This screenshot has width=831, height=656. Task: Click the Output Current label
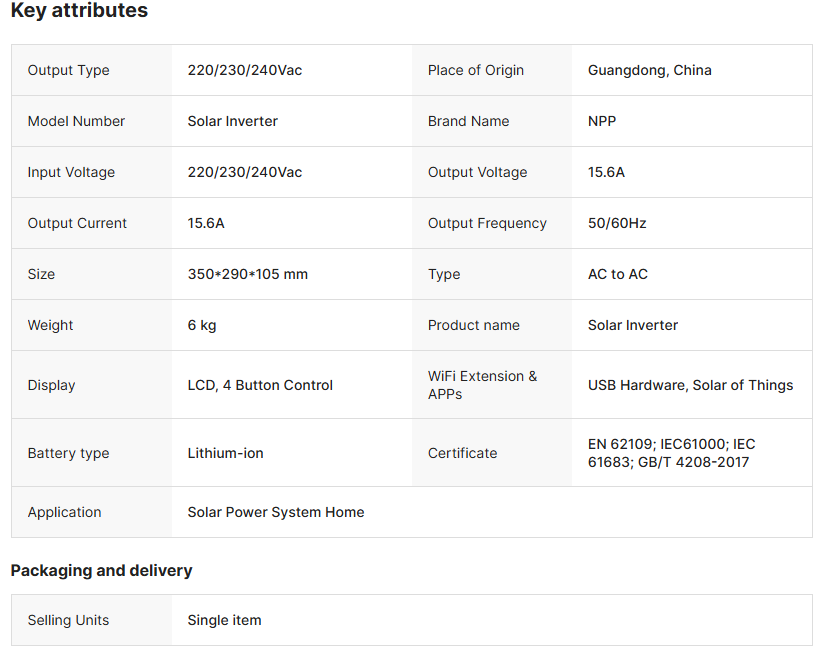tap(77, 223)
